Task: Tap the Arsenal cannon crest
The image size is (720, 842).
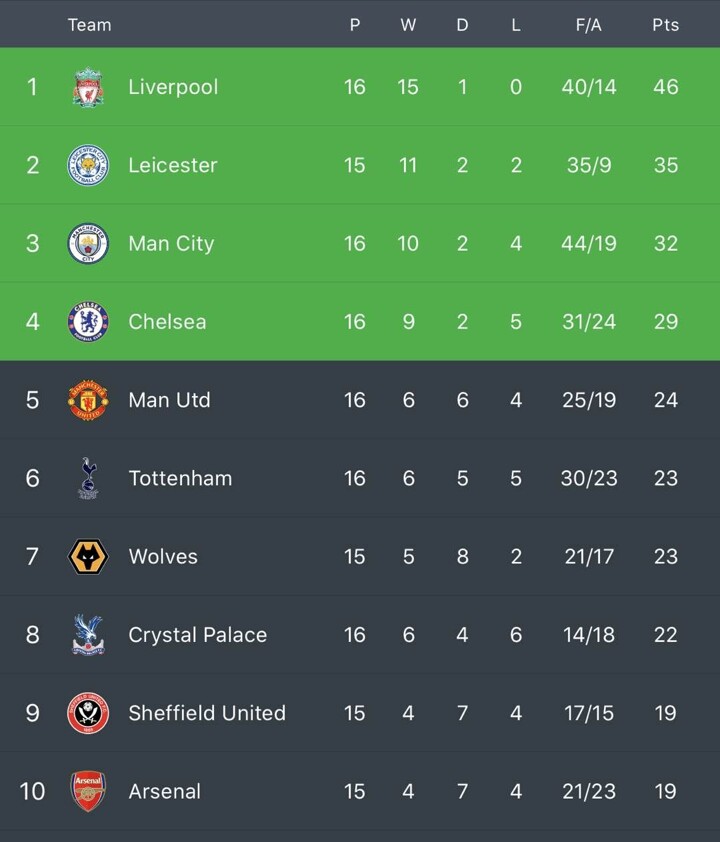Action: 88,791
